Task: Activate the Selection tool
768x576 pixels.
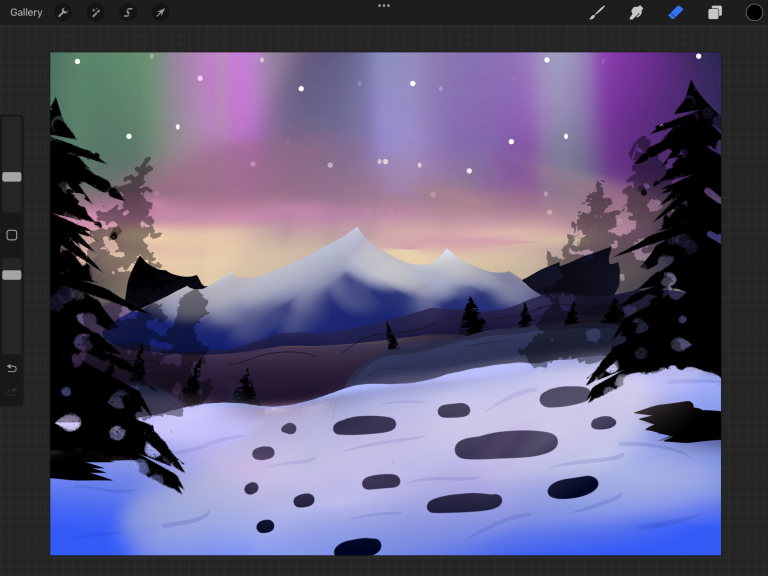Action: (128, 13)
